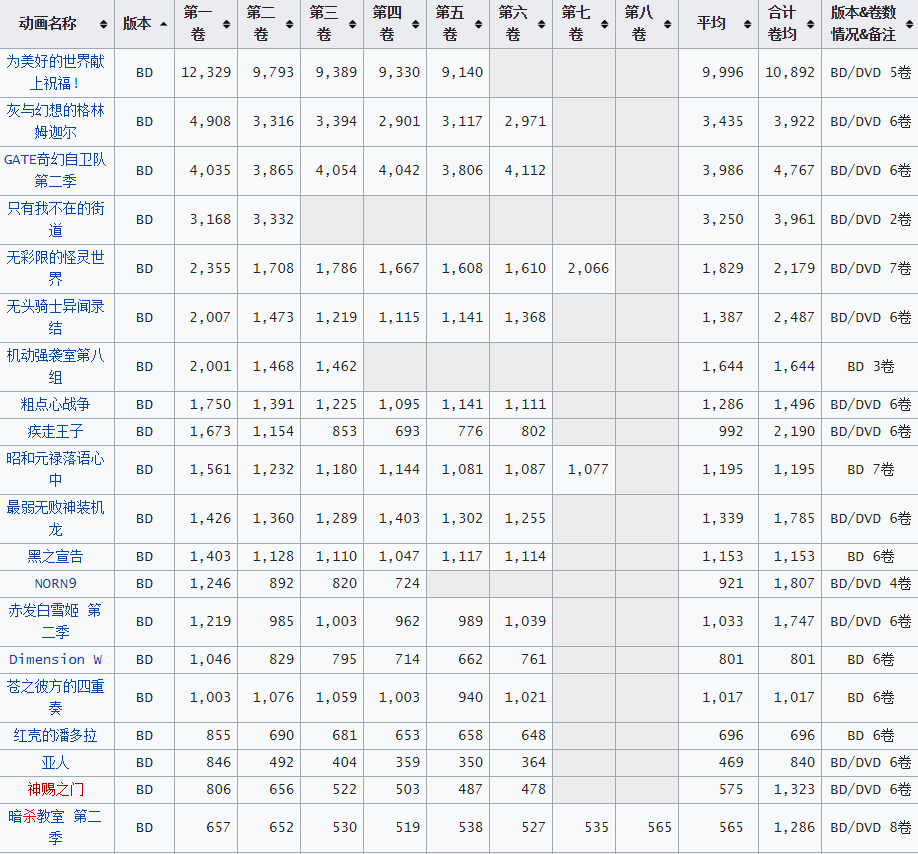
Task: Select cell value 855
Action: 218,736
